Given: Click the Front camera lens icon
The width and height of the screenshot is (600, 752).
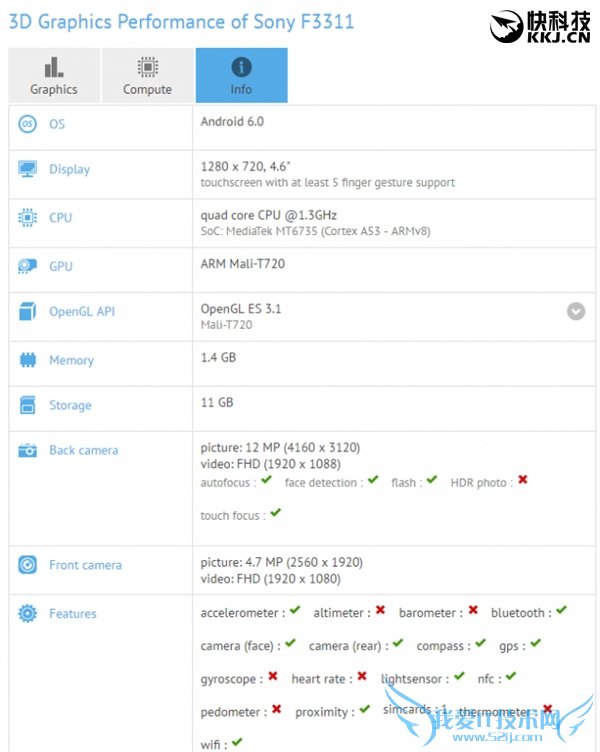Looking at the screenshot, I should [x=27, y=564].
